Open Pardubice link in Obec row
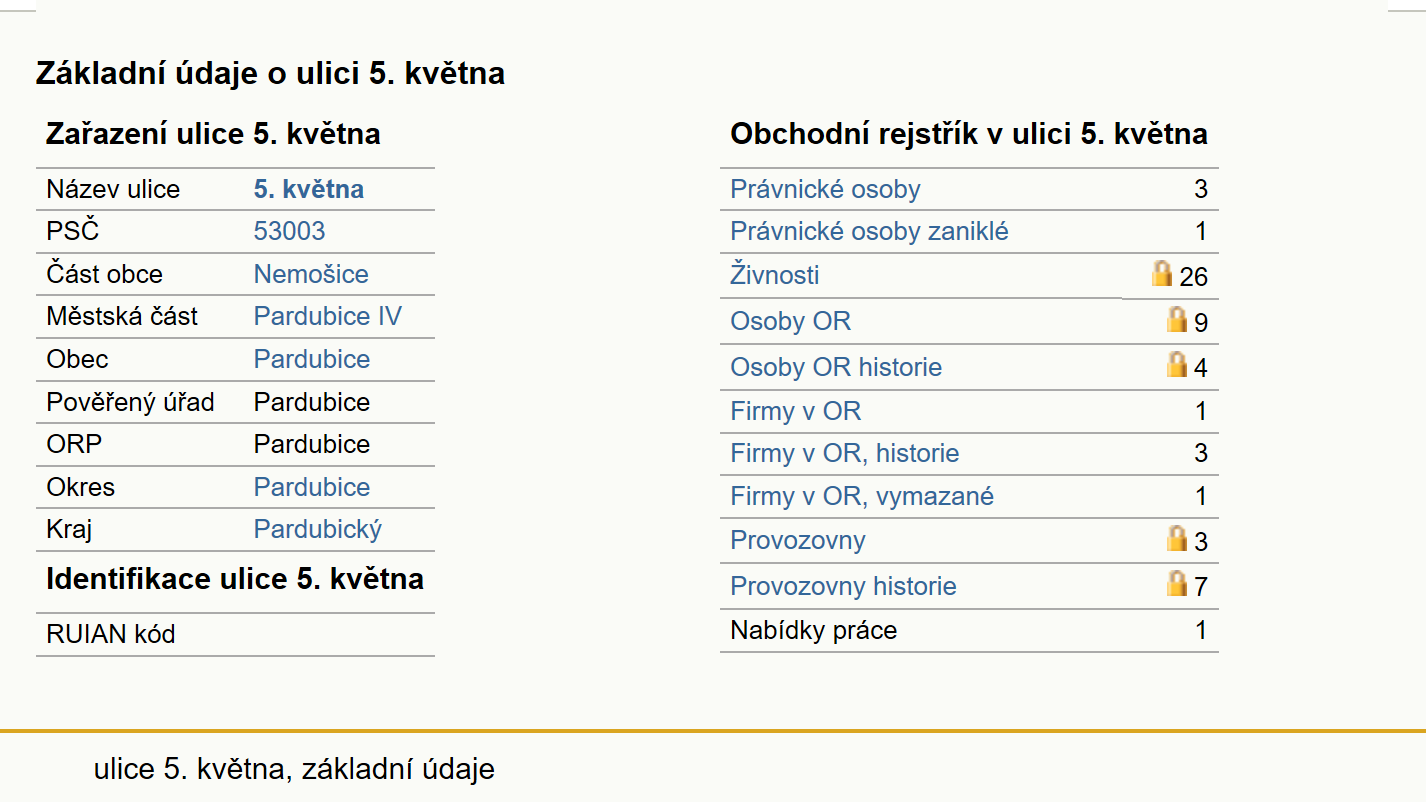The height and width of the screenshot is (802, 1426). point(311,359)
